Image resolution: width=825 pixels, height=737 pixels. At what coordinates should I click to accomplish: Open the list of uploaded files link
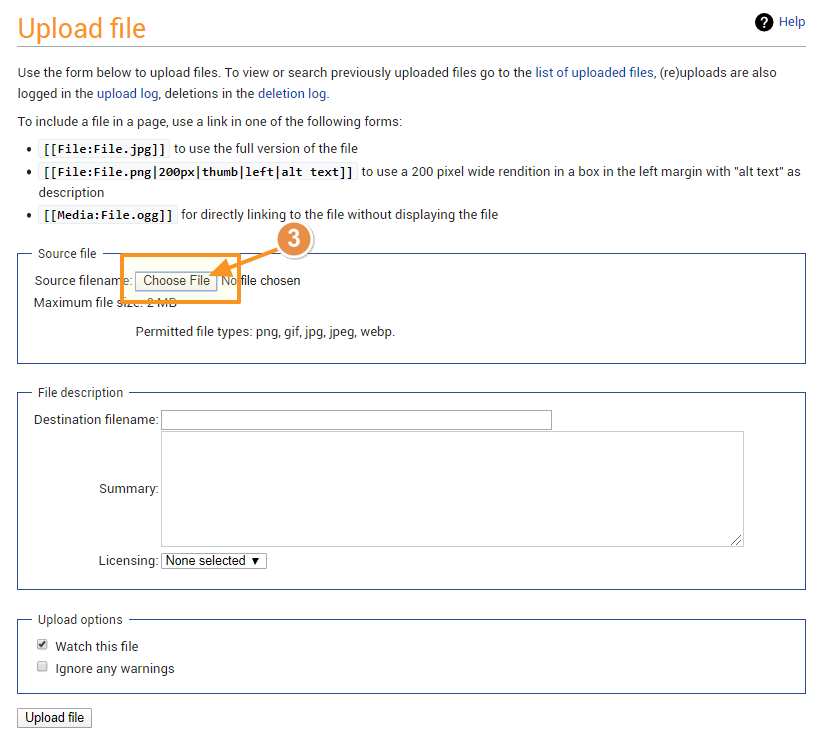coord(594,72)
